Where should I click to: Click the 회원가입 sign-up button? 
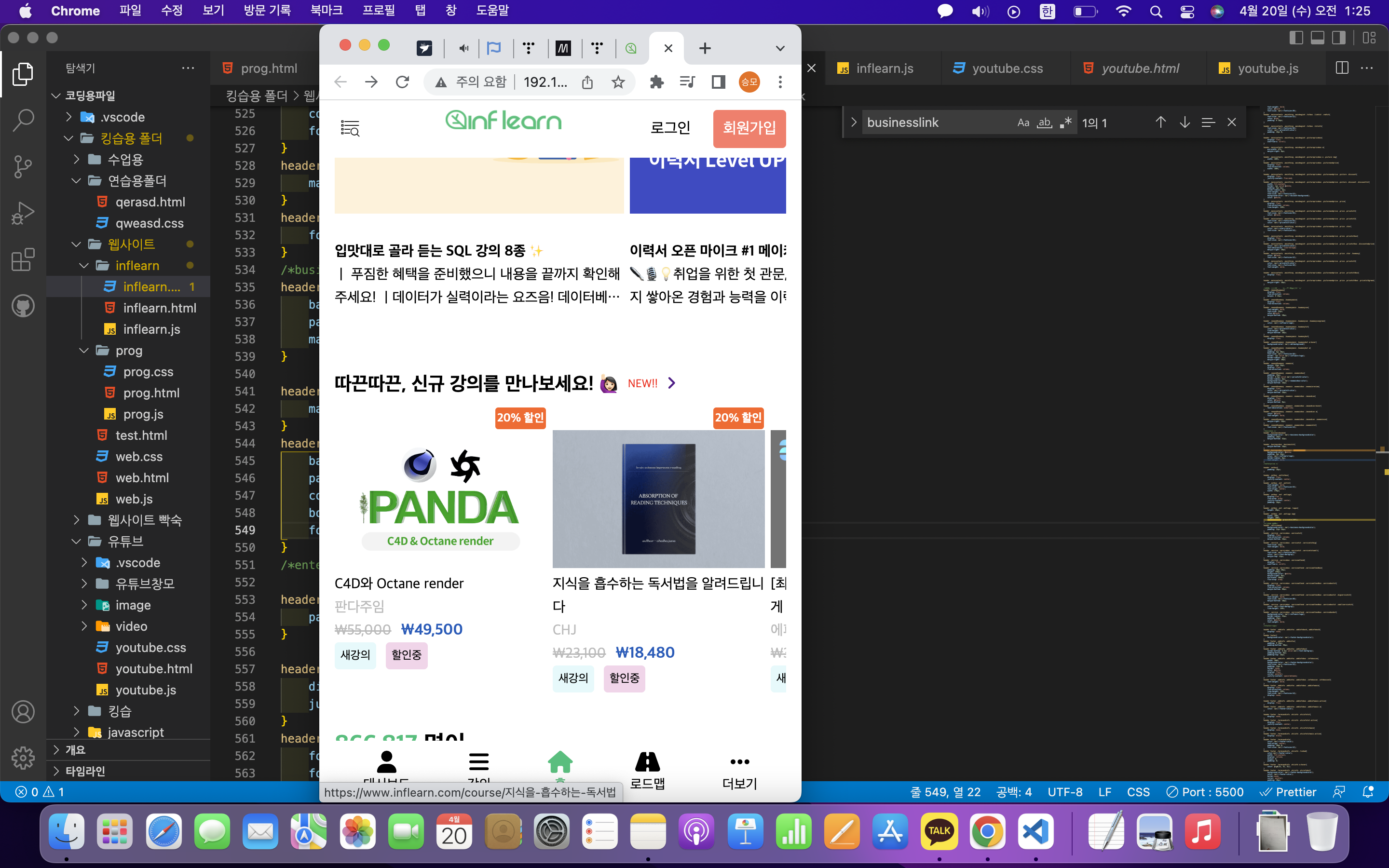pos(749,128)
